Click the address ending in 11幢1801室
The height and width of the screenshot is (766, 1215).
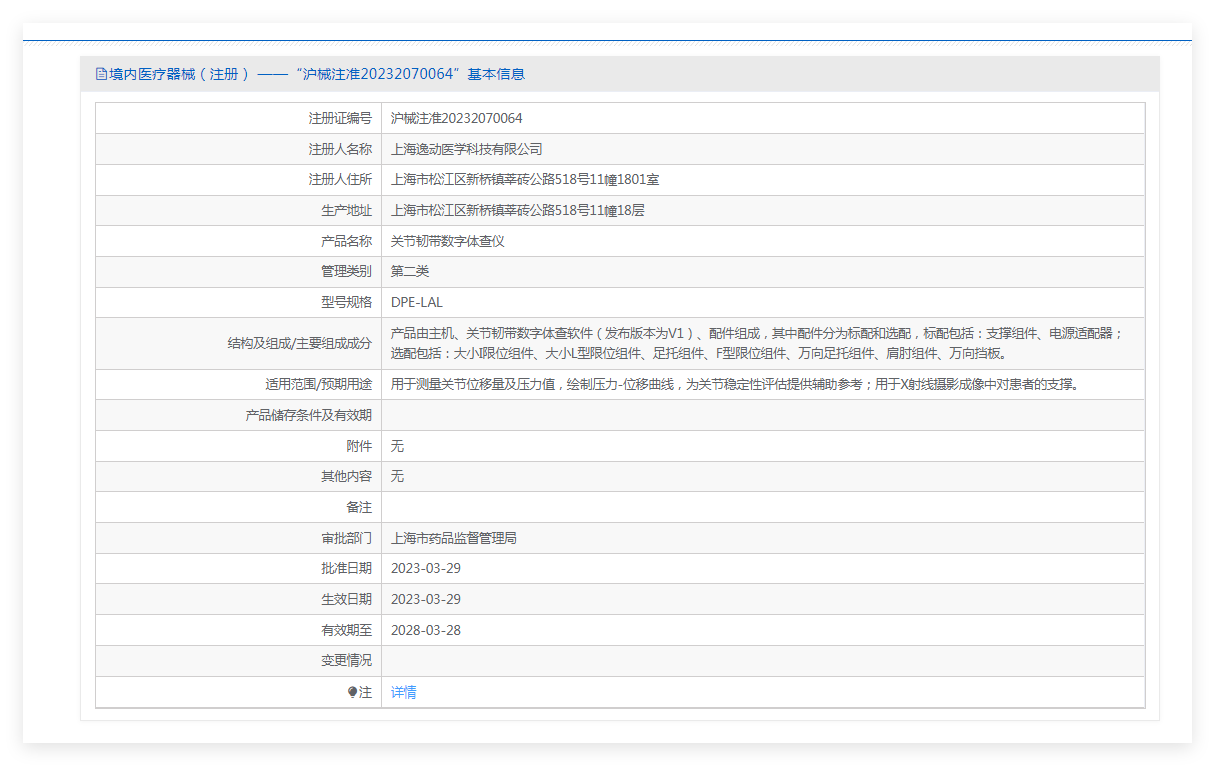pyautogui.click(x=525, y=180)
